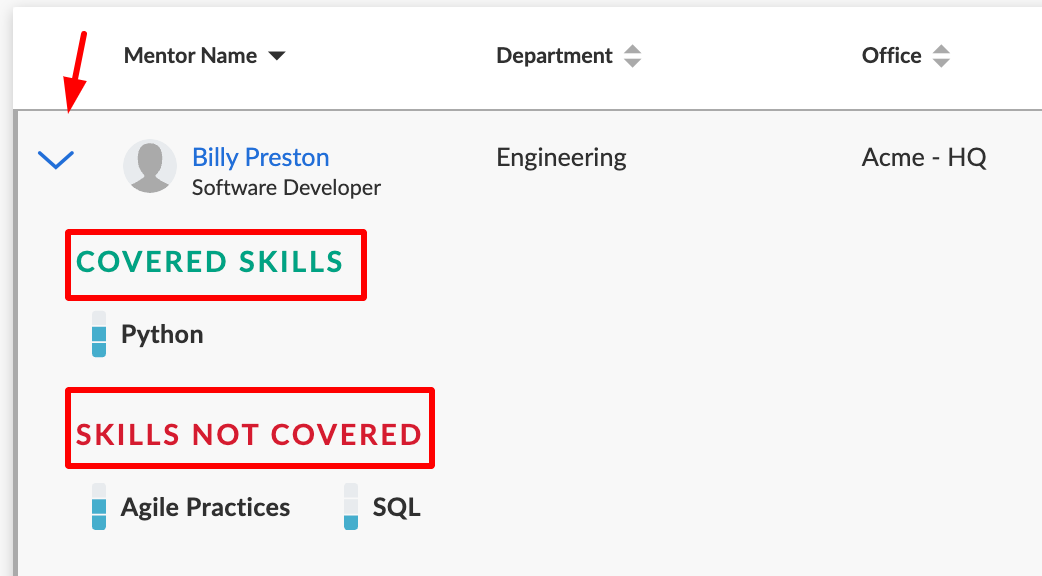Select the Python skill label
This screenshot has width=1042, height=576.
[x=162, y=334]
